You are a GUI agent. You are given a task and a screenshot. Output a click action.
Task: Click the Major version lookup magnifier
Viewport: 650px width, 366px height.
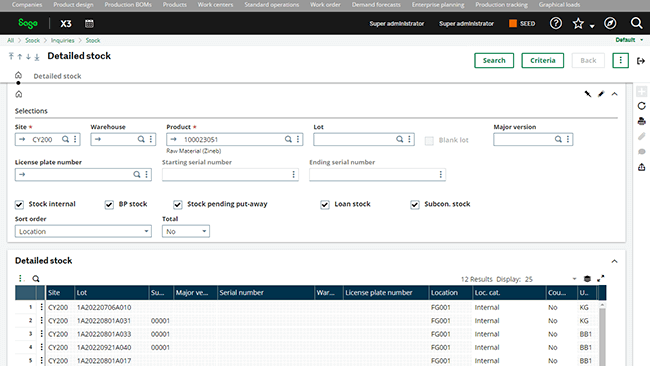click(x=558, y=139)
